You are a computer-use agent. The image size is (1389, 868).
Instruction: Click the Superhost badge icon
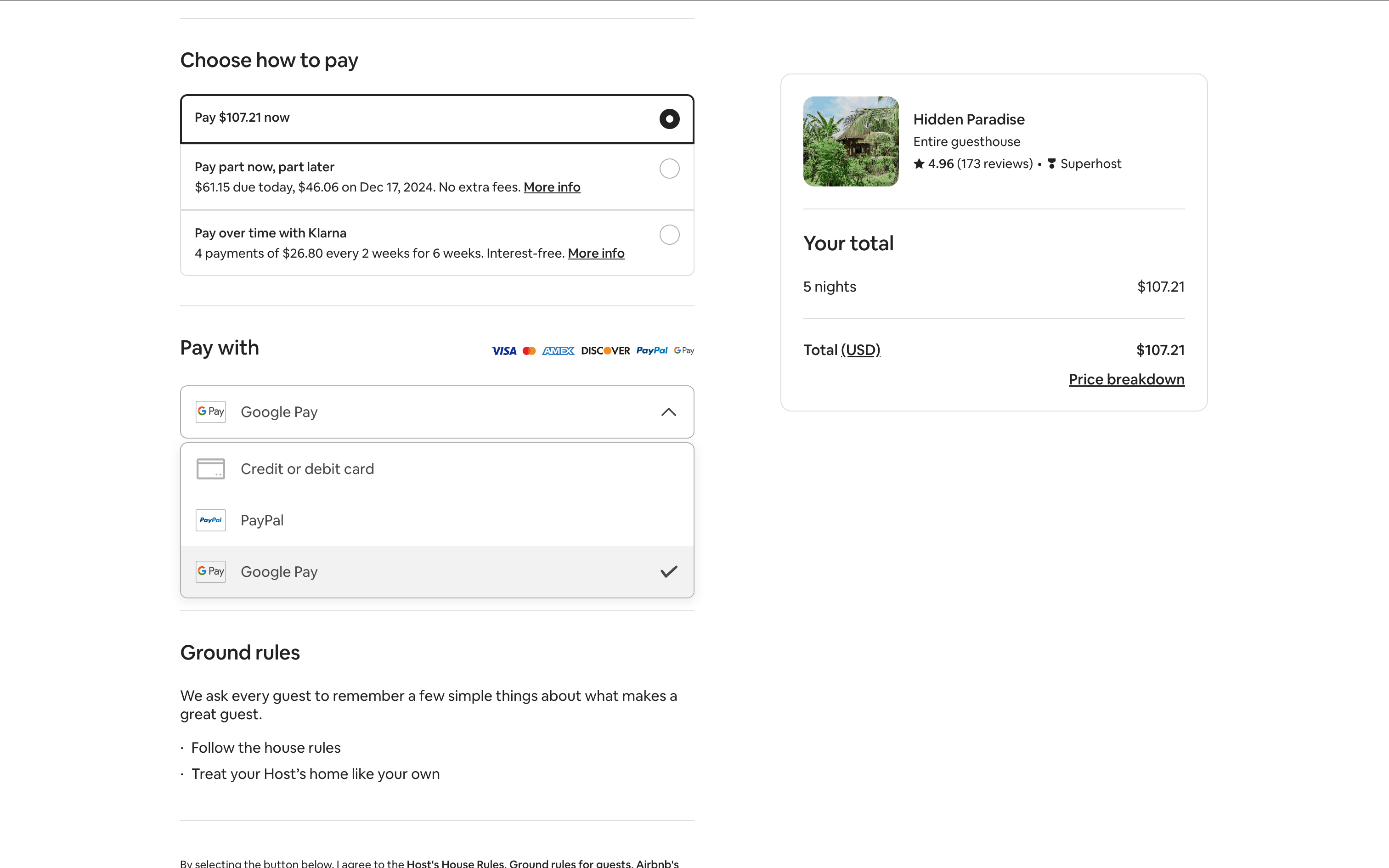[x=1051, y=164]
